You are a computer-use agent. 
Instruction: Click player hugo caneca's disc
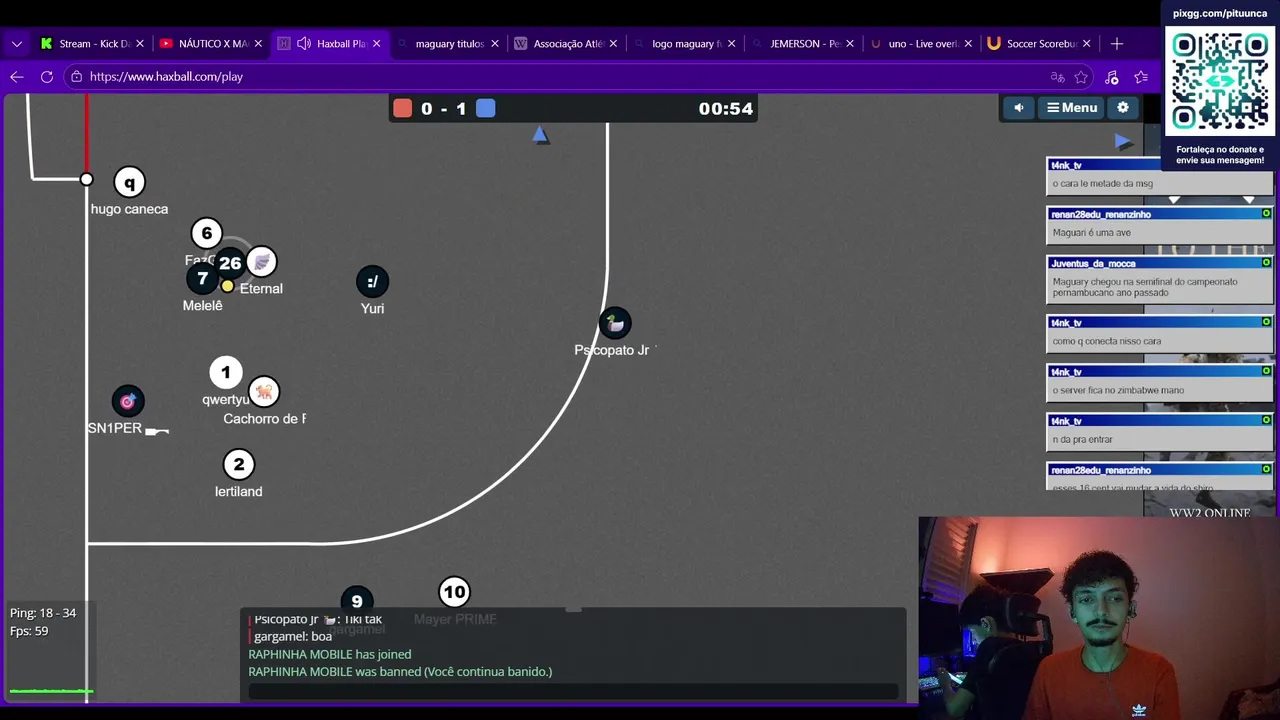tap(129, 182)
